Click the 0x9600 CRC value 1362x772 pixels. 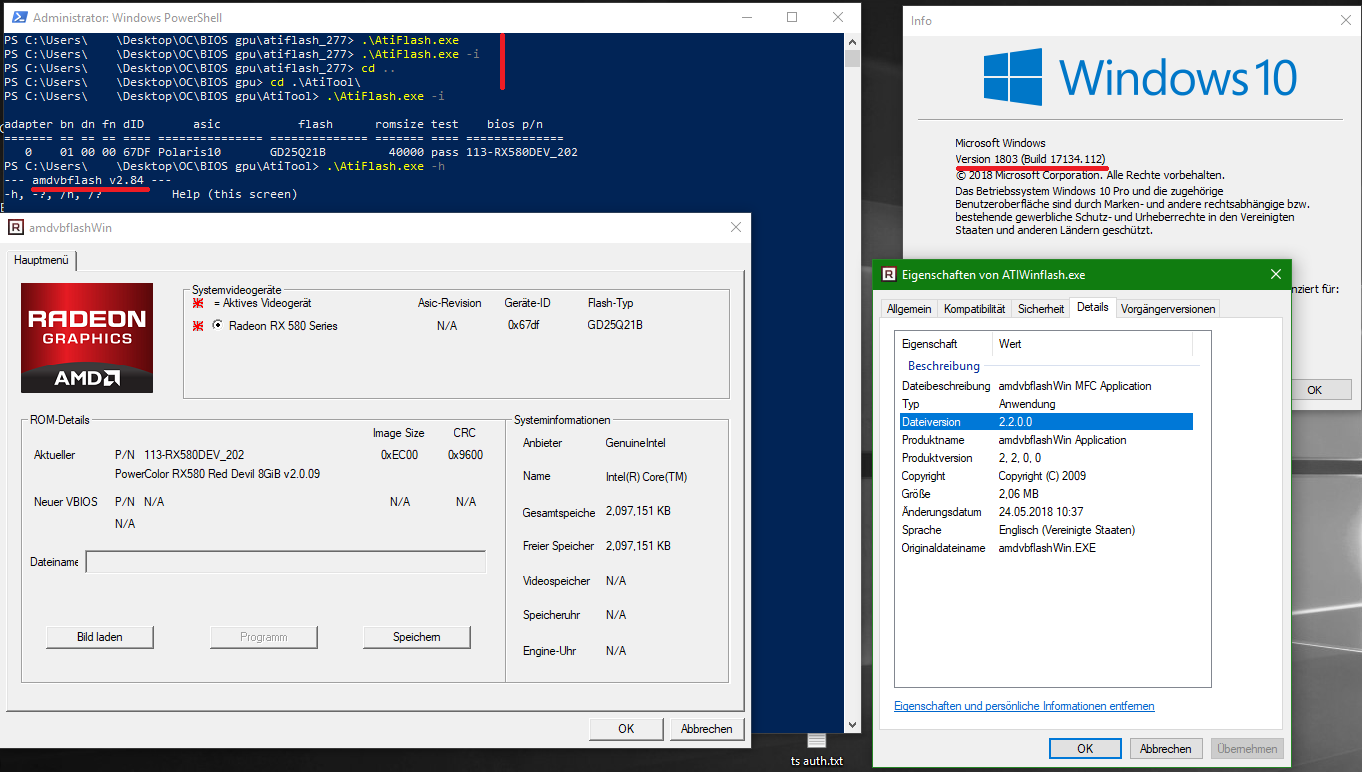(465, 455)
